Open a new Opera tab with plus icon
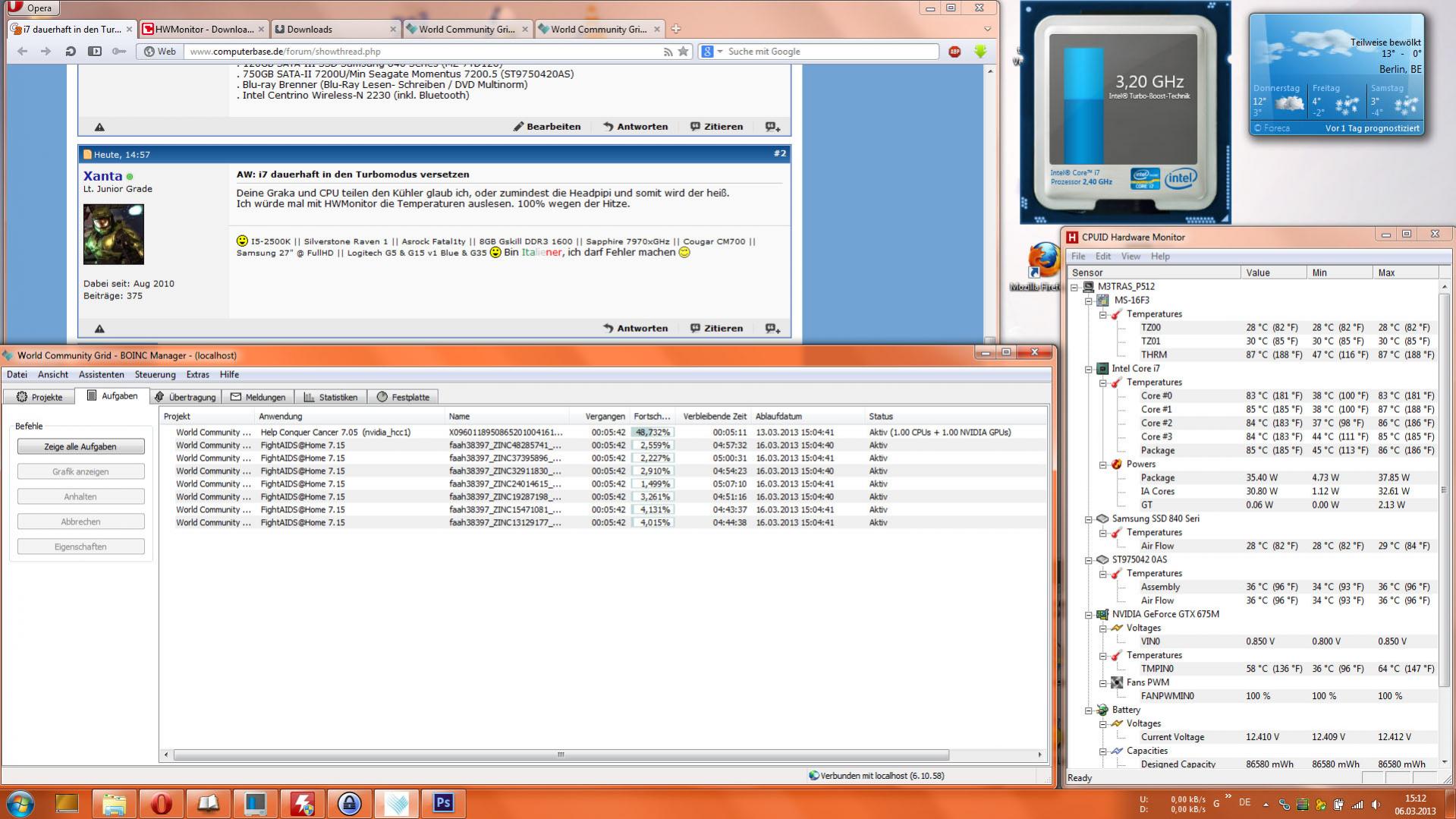The image size is (1456, 819). (676, 29)
